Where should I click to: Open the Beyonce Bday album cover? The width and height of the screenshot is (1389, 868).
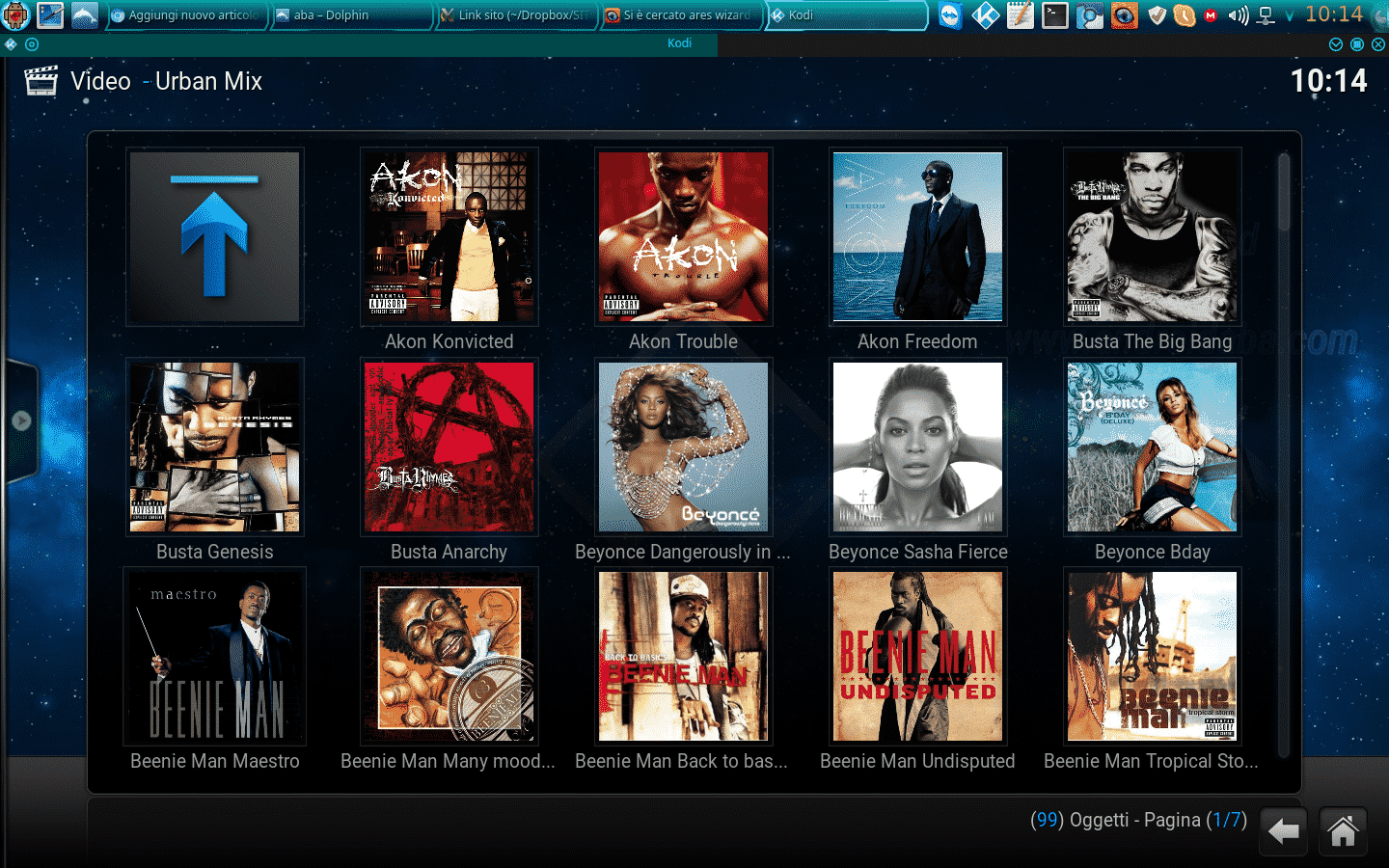pyautogui.click(x=1152, y=447)
